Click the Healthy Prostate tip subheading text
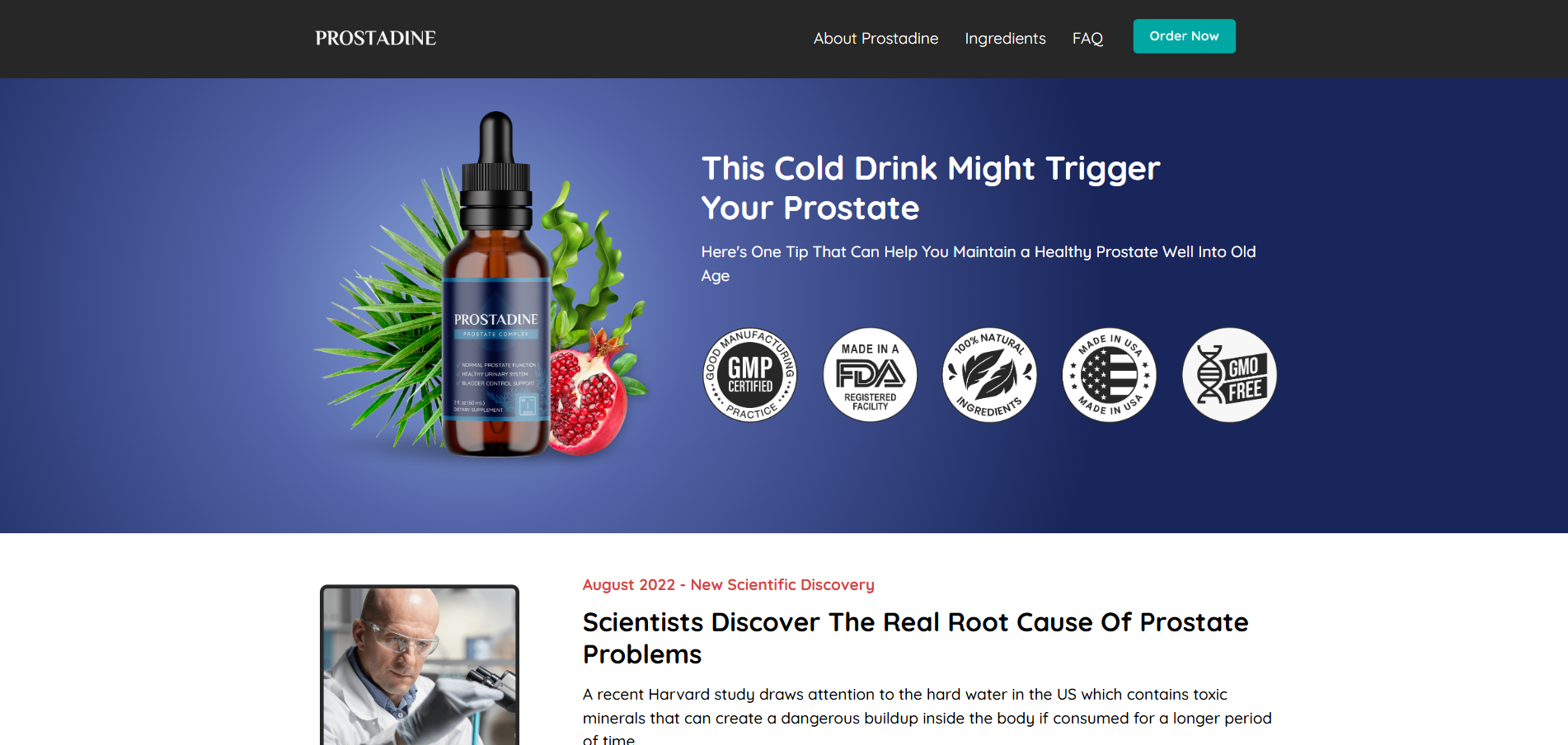This screenshot has height=745, width=1568. [x=979, y=264]
